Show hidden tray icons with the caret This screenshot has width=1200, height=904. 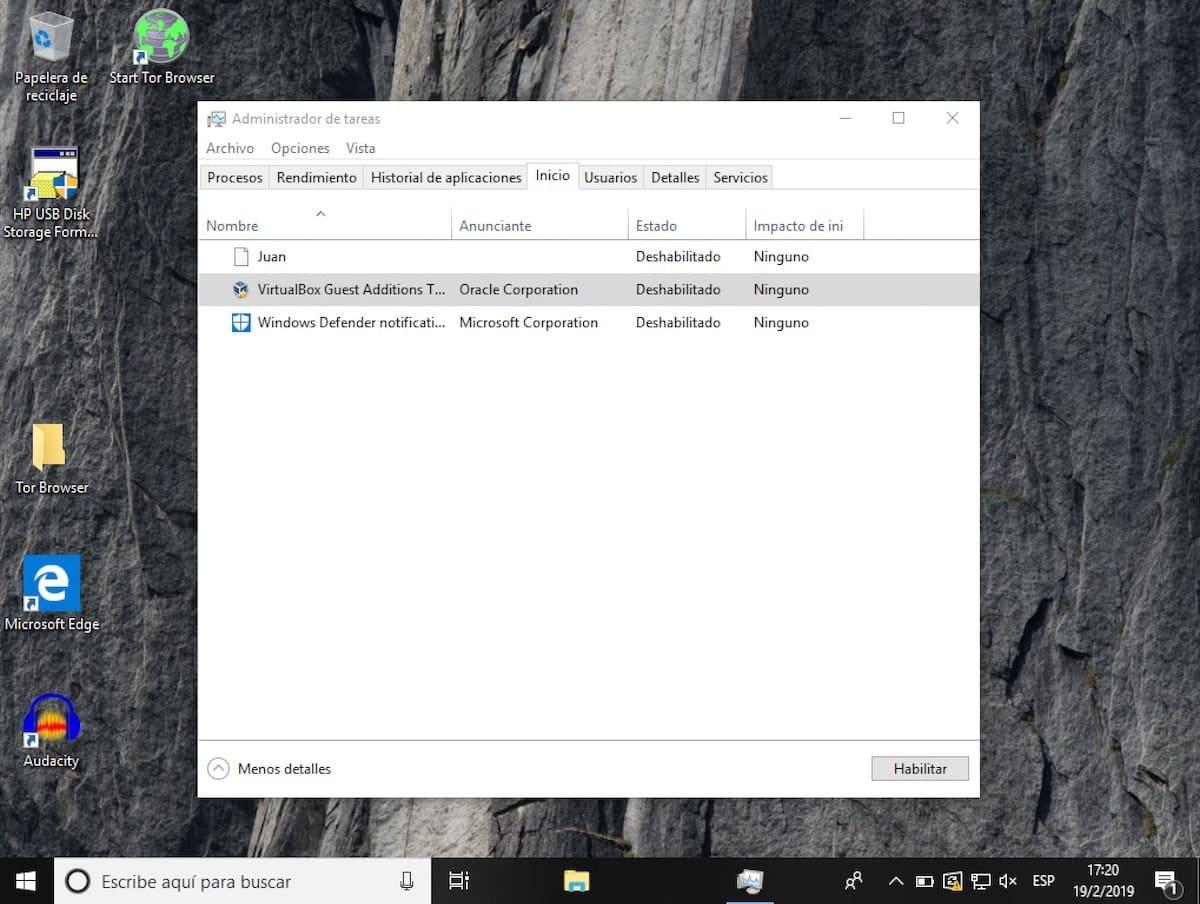pos(896,880)
